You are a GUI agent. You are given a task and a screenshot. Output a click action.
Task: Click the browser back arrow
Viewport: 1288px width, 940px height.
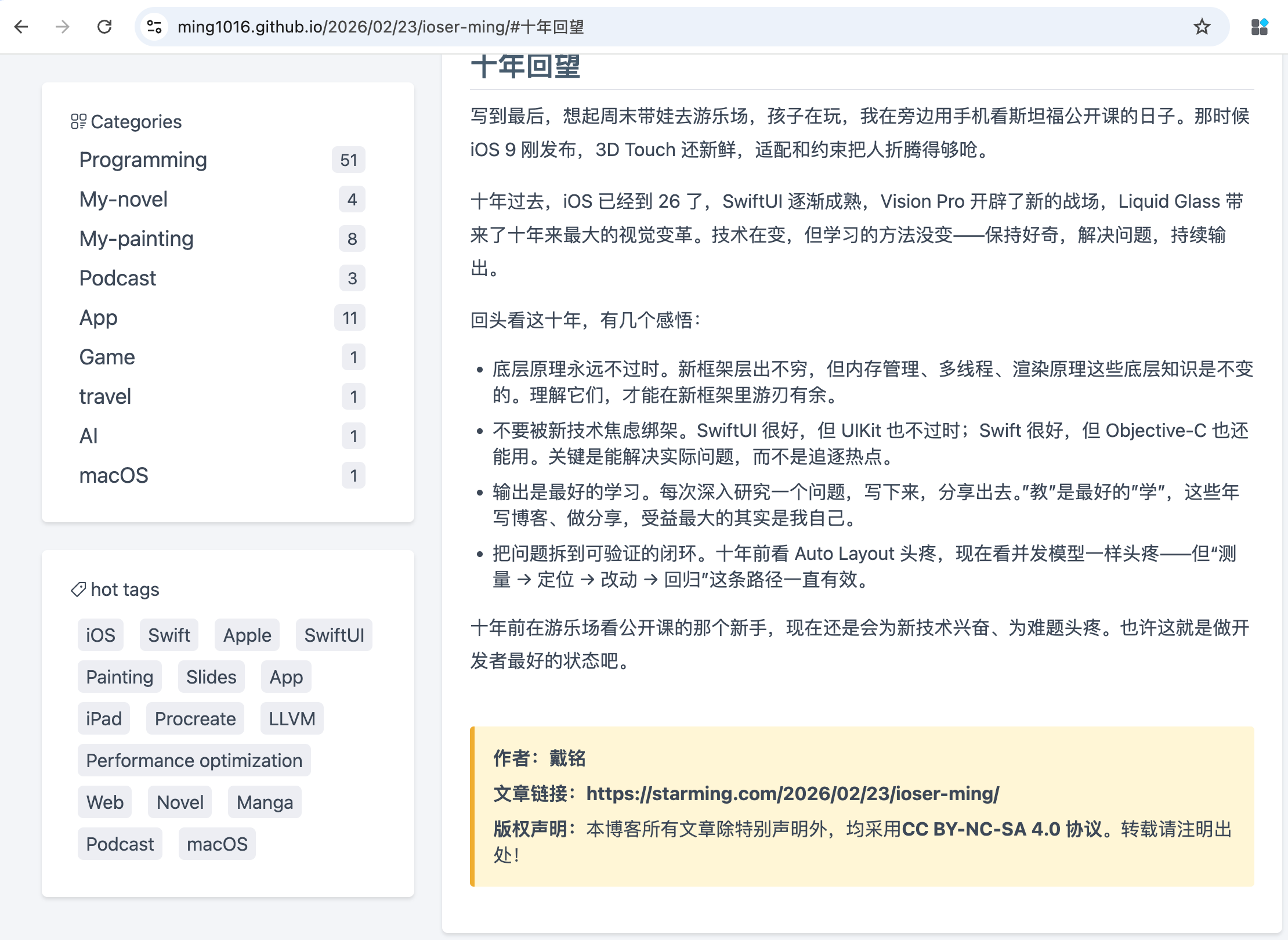[21, 27]
